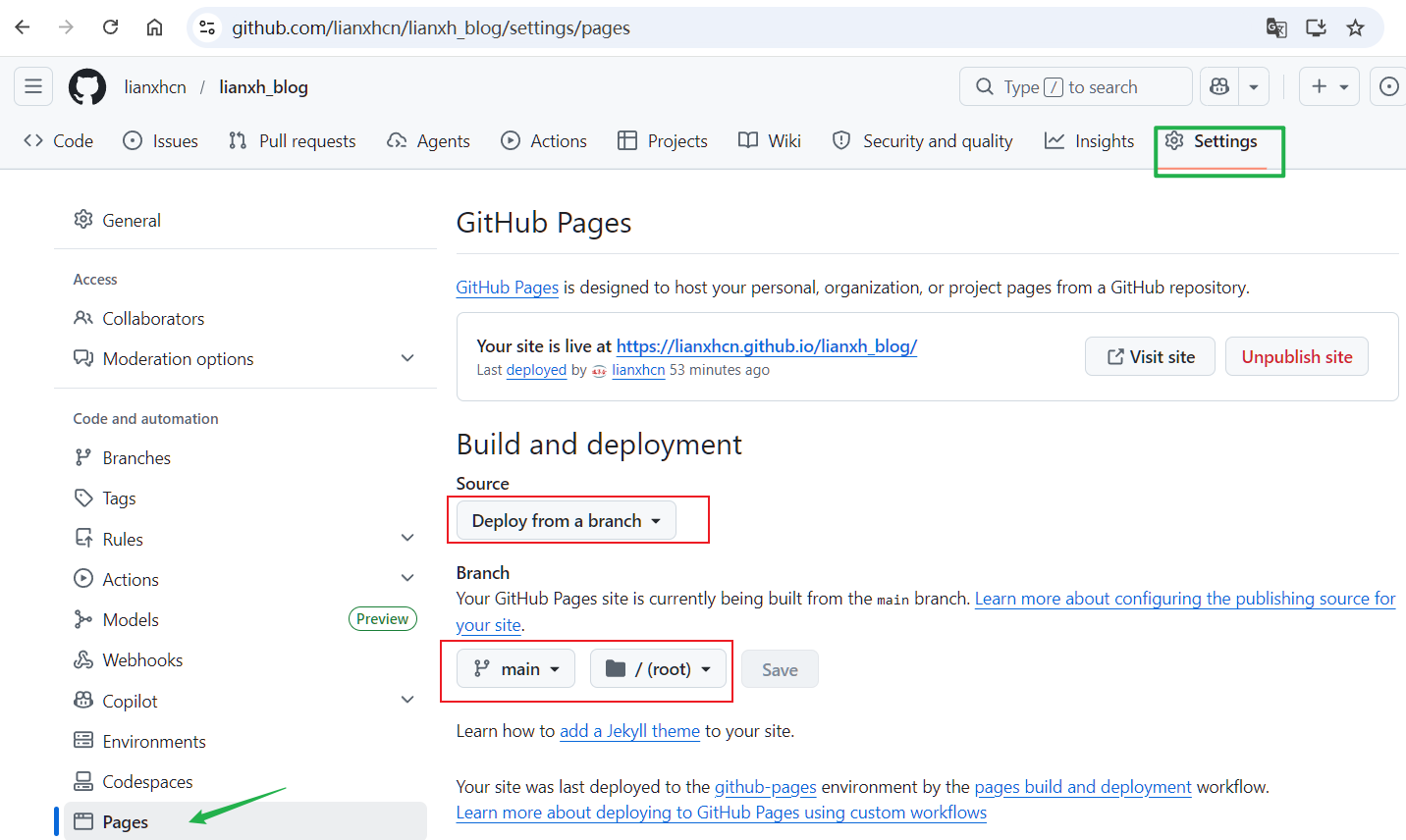Follow the GitHub Pages documentation link
Viewport: 1406px width, 840px height.
tap(507, 288)
